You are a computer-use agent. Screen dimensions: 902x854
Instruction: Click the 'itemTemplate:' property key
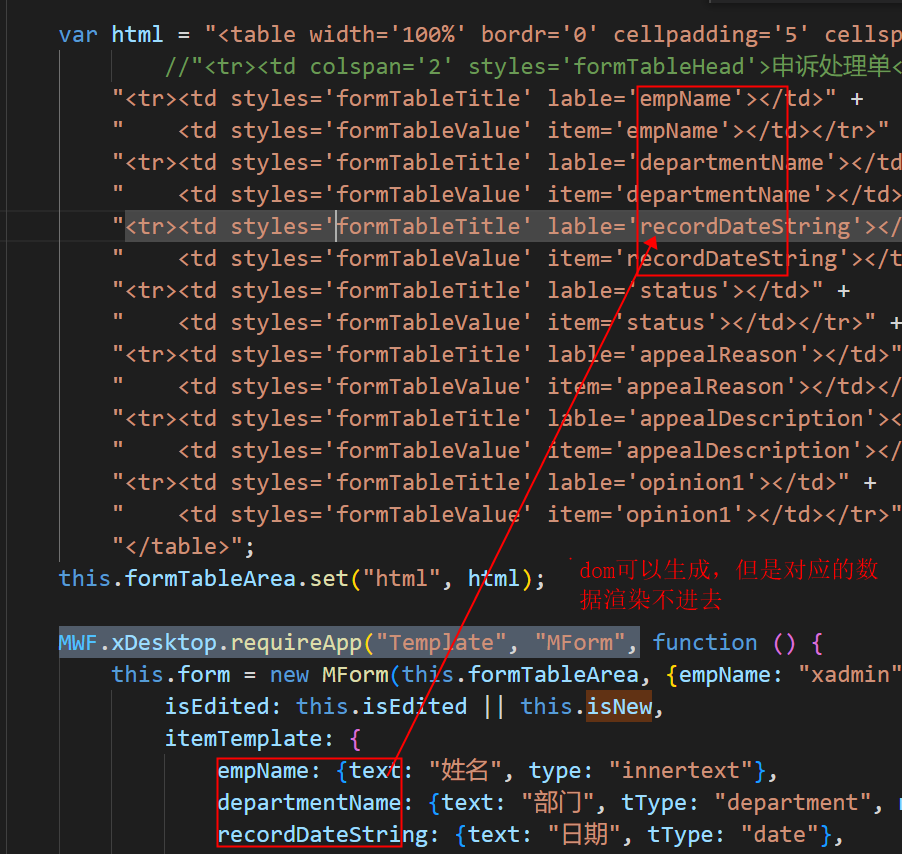tap(249, 738)
